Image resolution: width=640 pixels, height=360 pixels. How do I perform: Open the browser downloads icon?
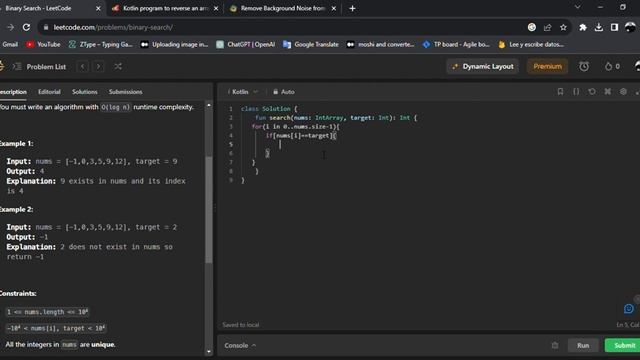point(599,27)
